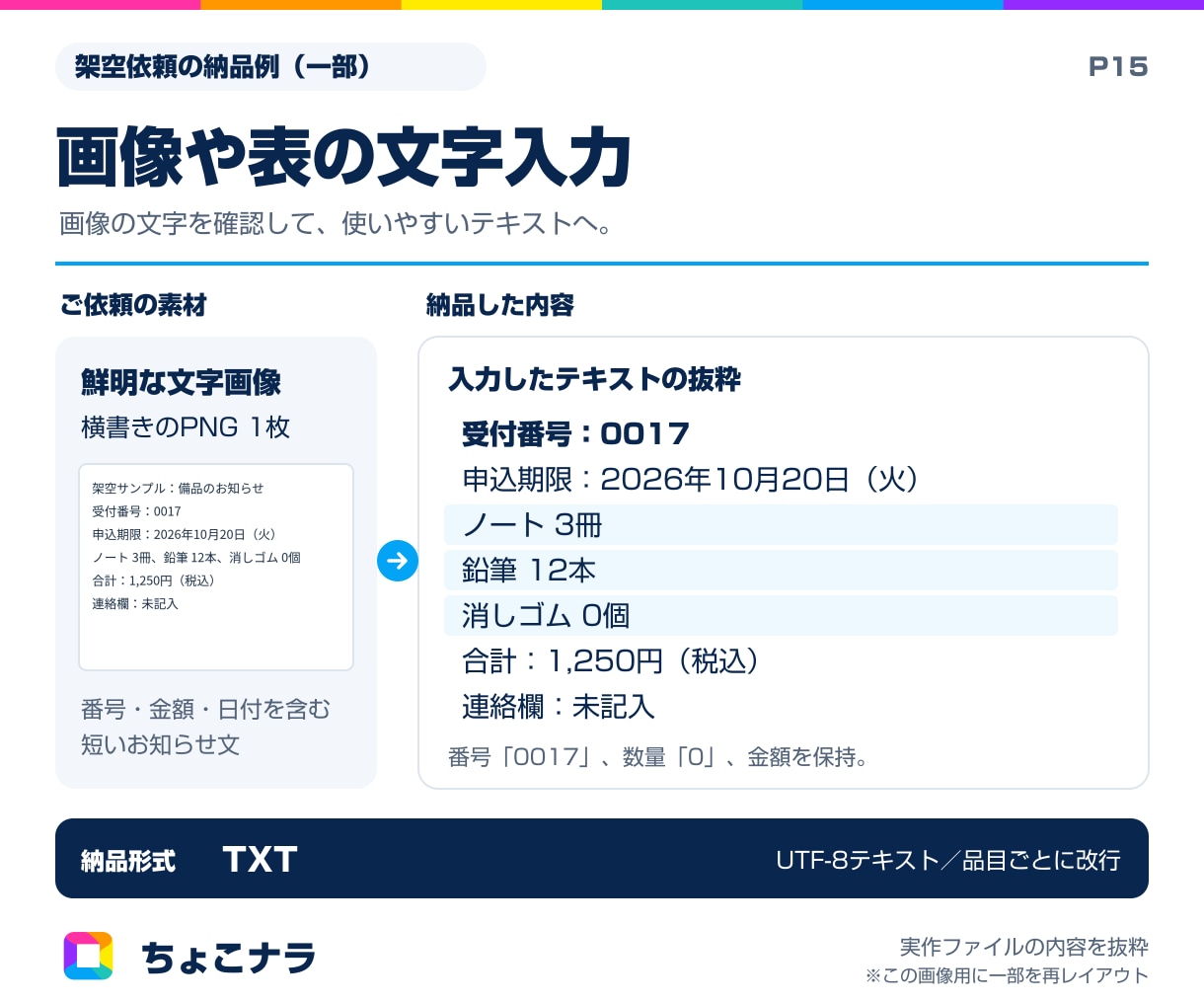The image size is (1204, 1003).
Task: Click the footnote "※この画像用に一部を再レイアウト"
Action: point(1008,975)
